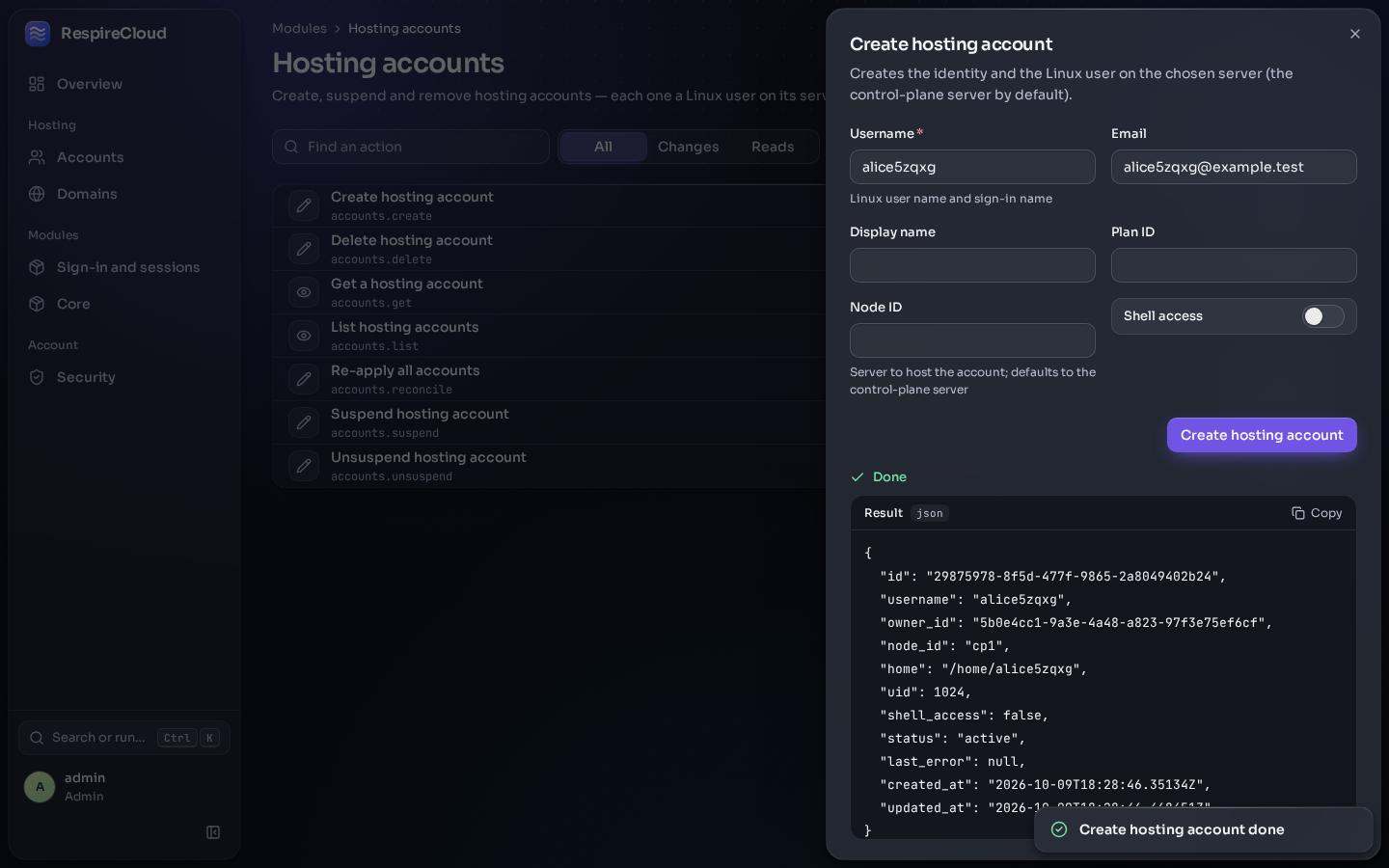Click the "status": "active" result line

[952, 739]
